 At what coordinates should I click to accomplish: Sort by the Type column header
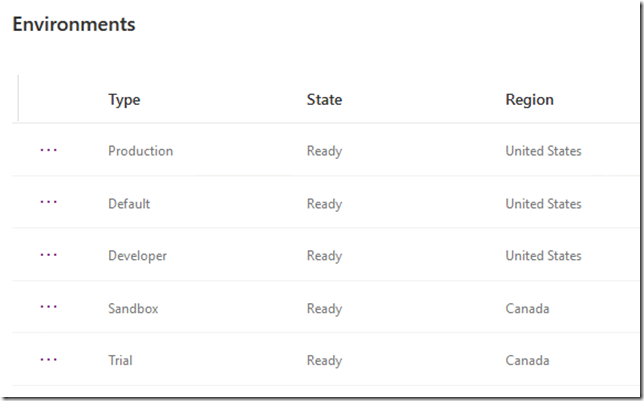coord(124,100)
